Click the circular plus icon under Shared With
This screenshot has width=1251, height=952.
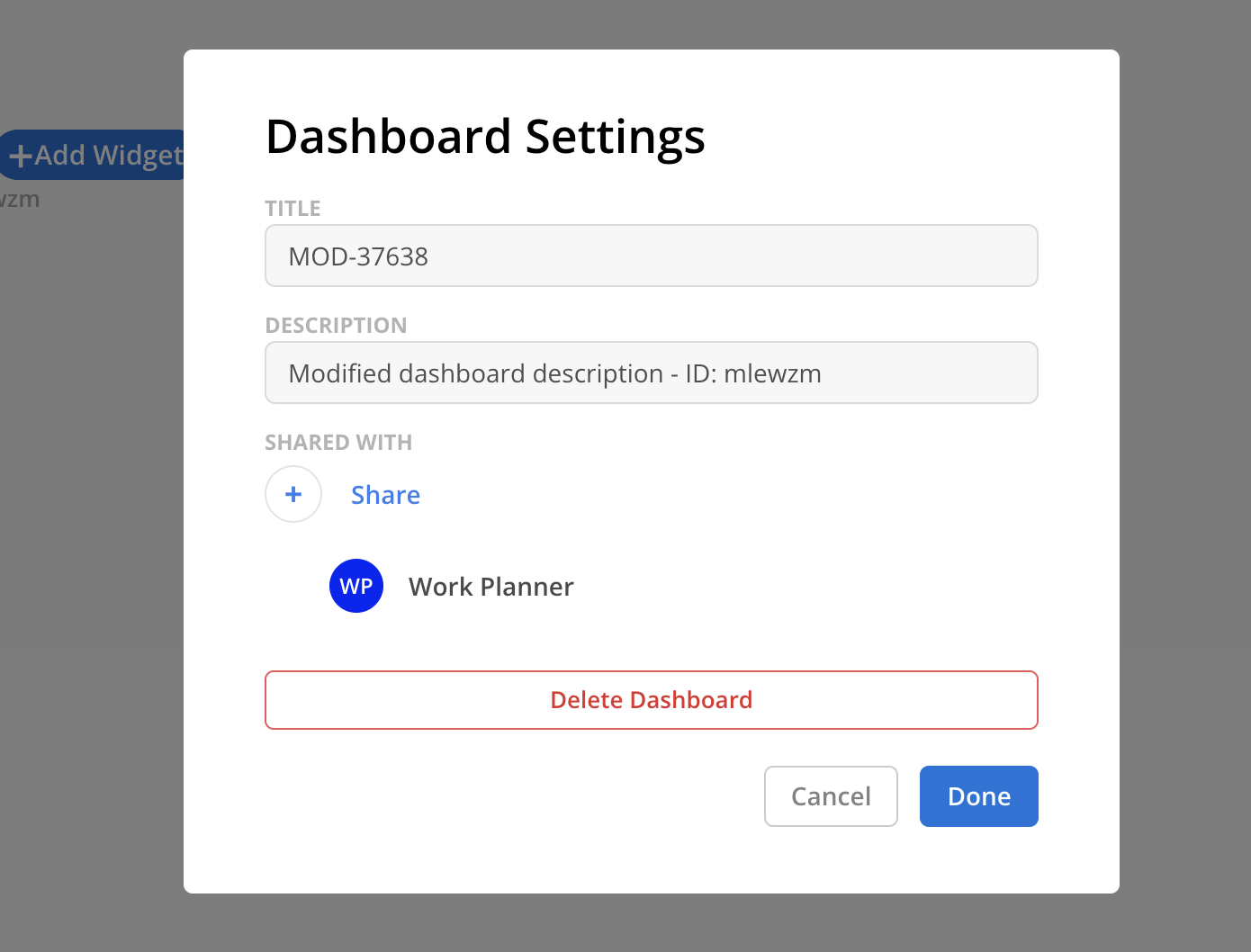(293, 494)
